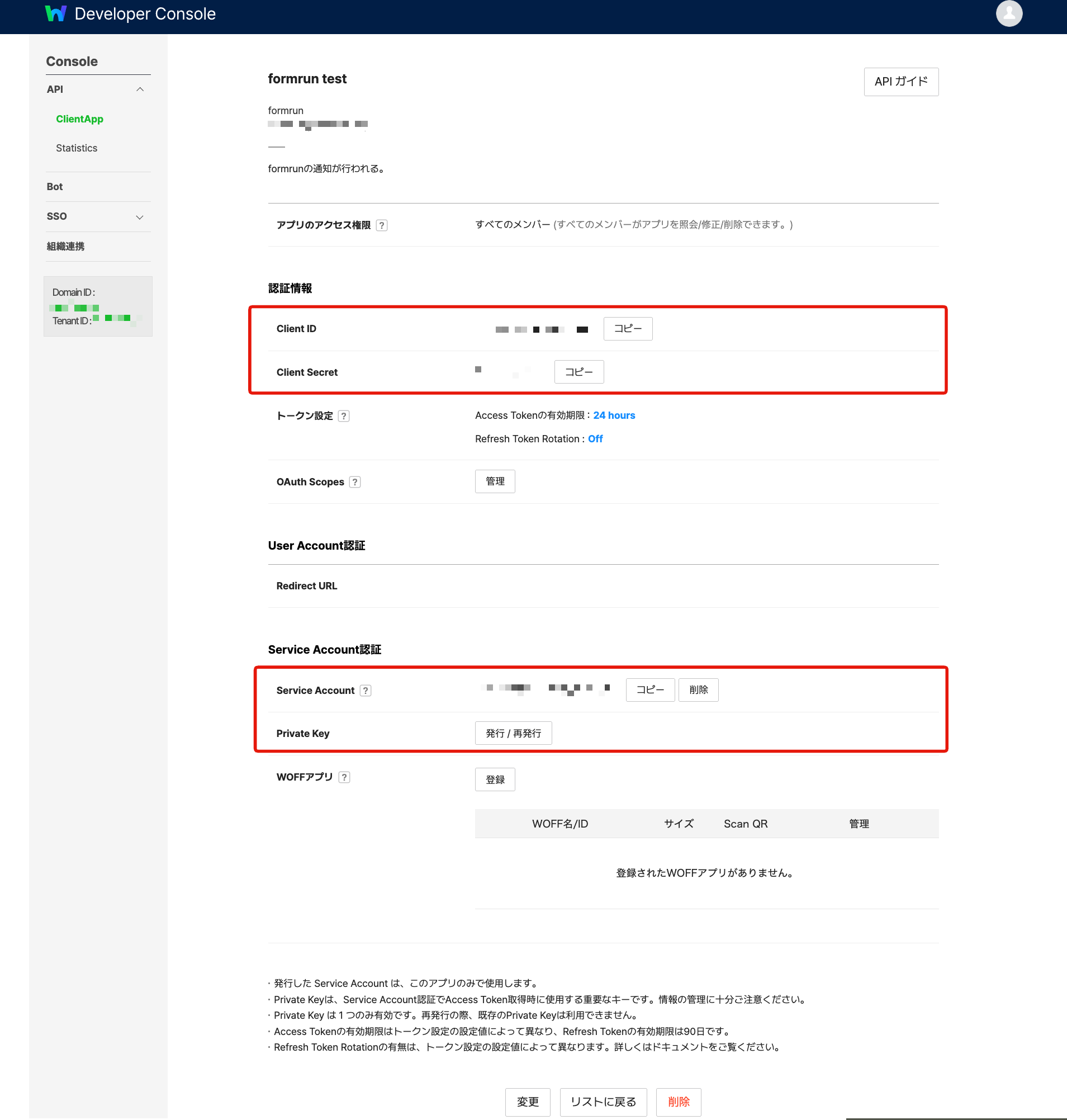The image size is (1067, 1120).
Task: Register a WOFF app with 登録
Action: (x=495, y=779)
